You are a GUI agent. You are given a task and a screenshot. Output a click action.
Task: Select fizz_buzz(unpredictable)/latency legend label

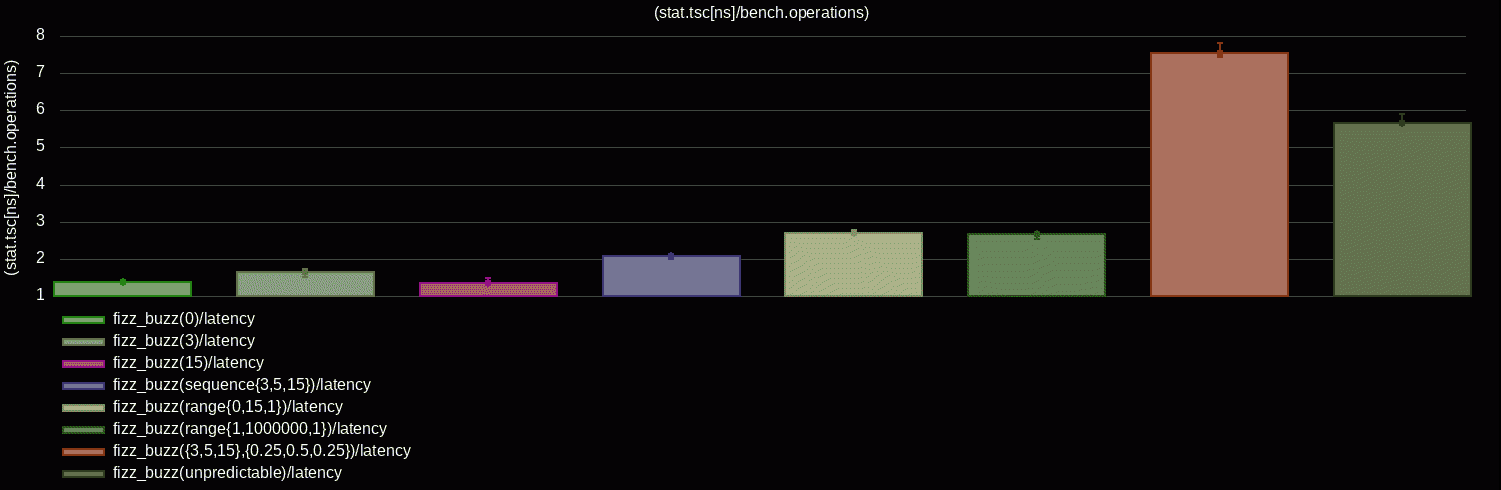pyautogui.click(x=228, y=473)
